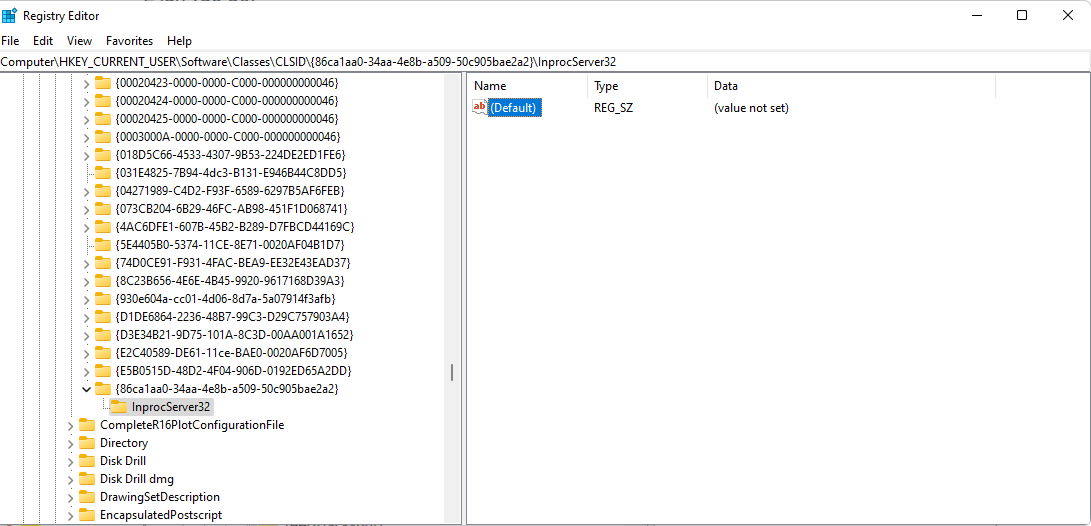Image resolution: width=1091 pixels, height=526 pixels.
Task: Expand the {018D5C66-4533-4307-9B53-224DE2ED1FE6} key
Action: tap(86, 156)
